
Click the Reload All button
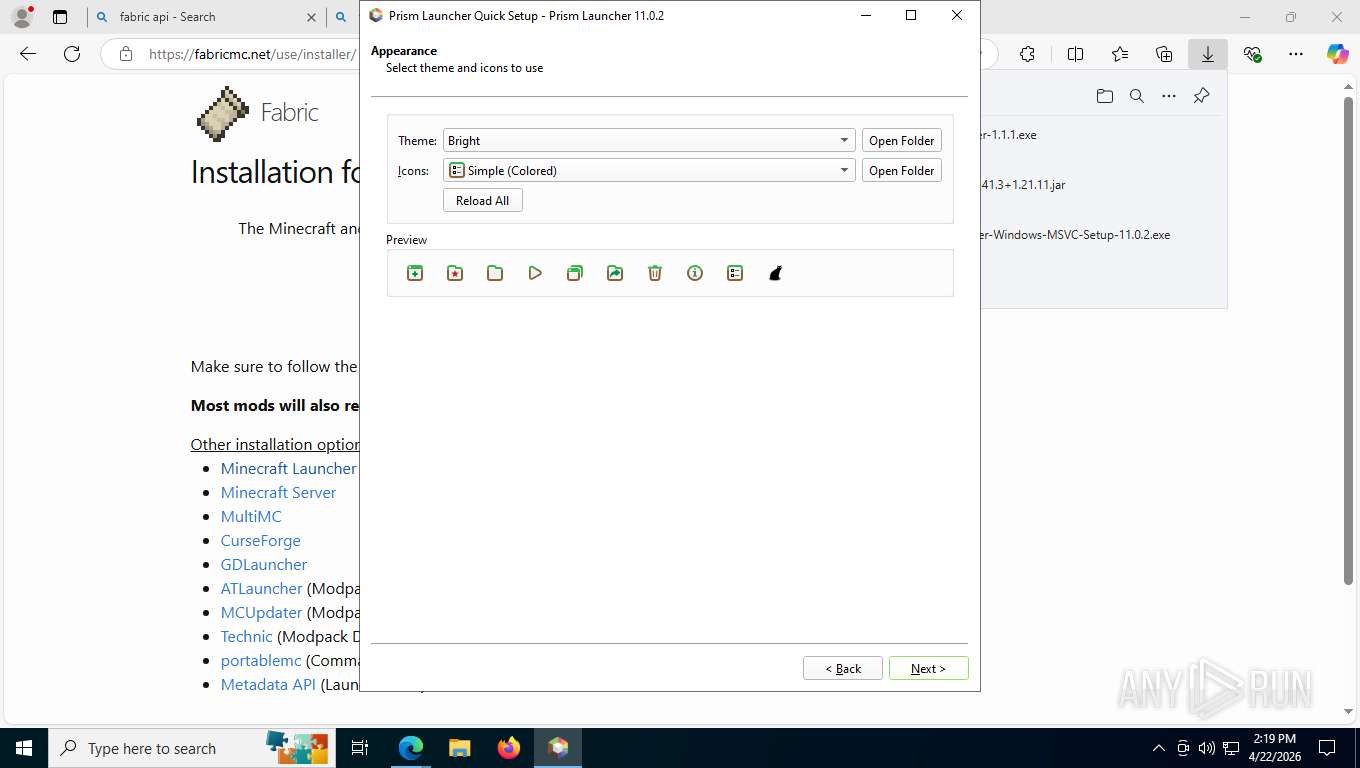pos(482,201)
